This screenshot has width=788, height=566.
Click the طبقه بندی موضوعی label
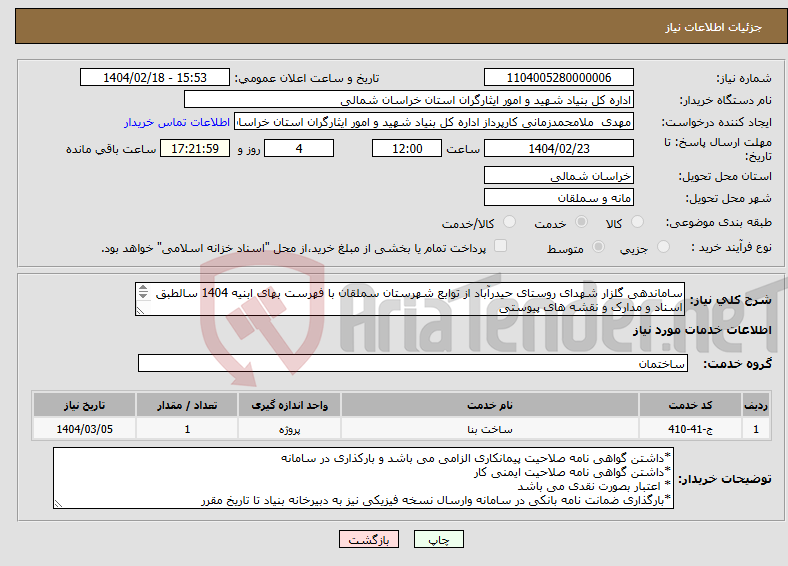[719, 222]
